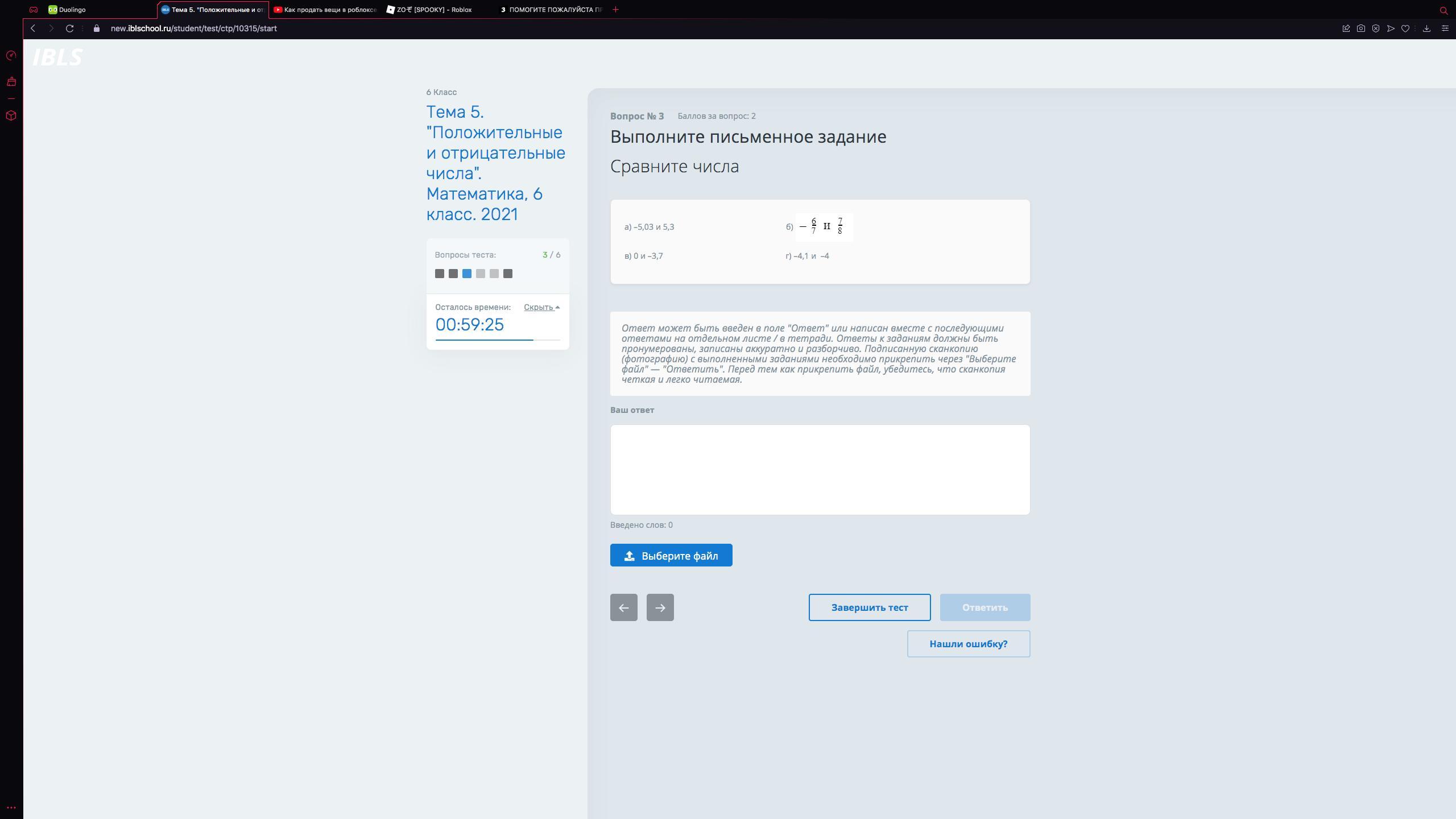Open the sidebar three-dots setup menu

[11, 807]
